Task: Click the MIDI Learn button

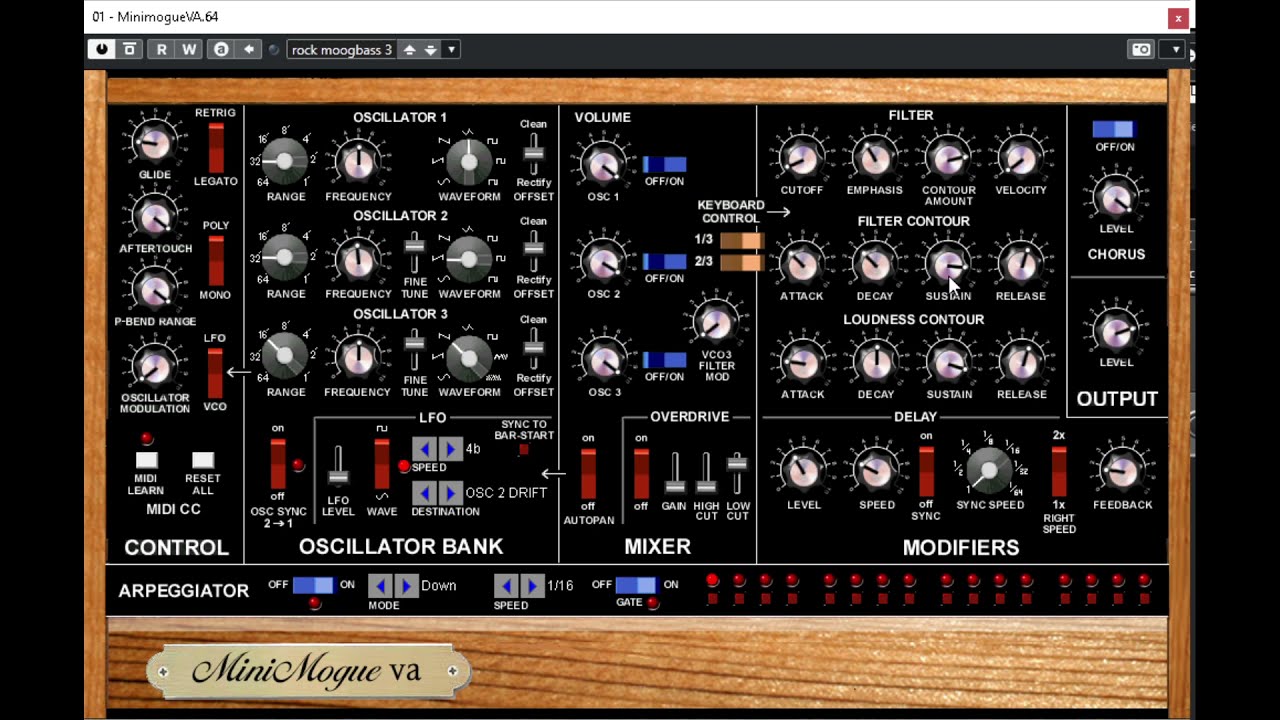Action: click(x=147, y=460)
